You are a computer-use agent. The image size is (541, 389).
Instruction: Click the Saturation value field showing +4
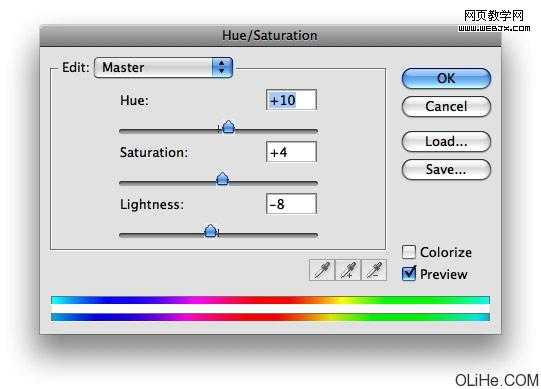pyautogui.click(x=291, y=152)
